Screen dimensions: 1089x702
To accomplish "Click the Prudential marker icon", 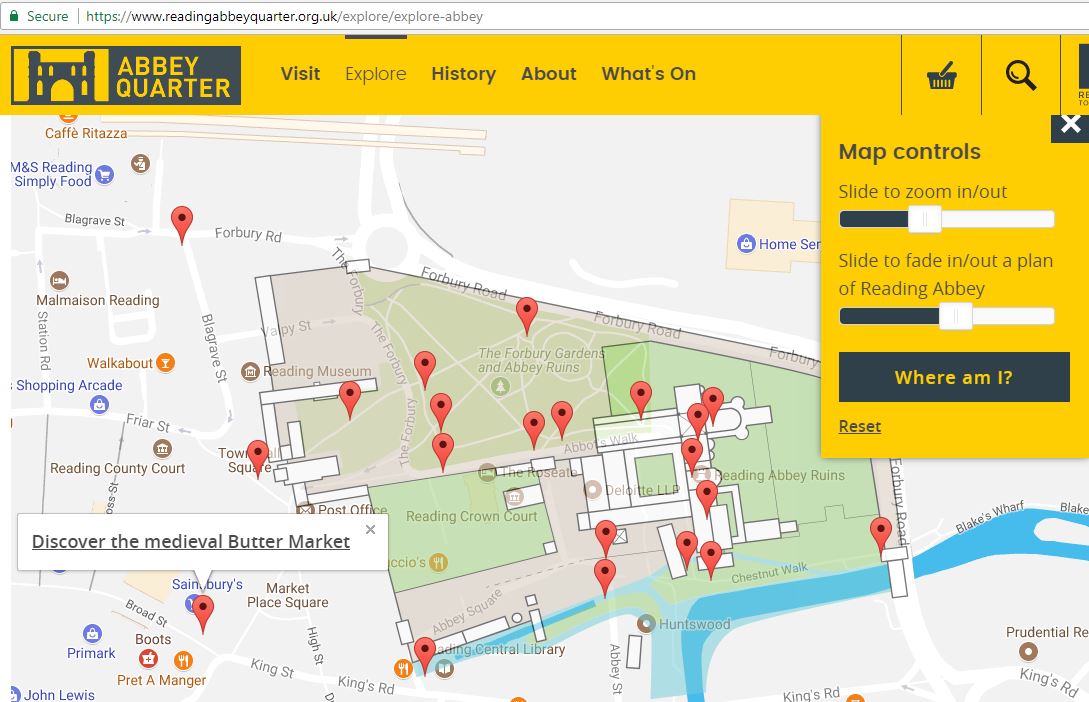I will click(1028, 651).
